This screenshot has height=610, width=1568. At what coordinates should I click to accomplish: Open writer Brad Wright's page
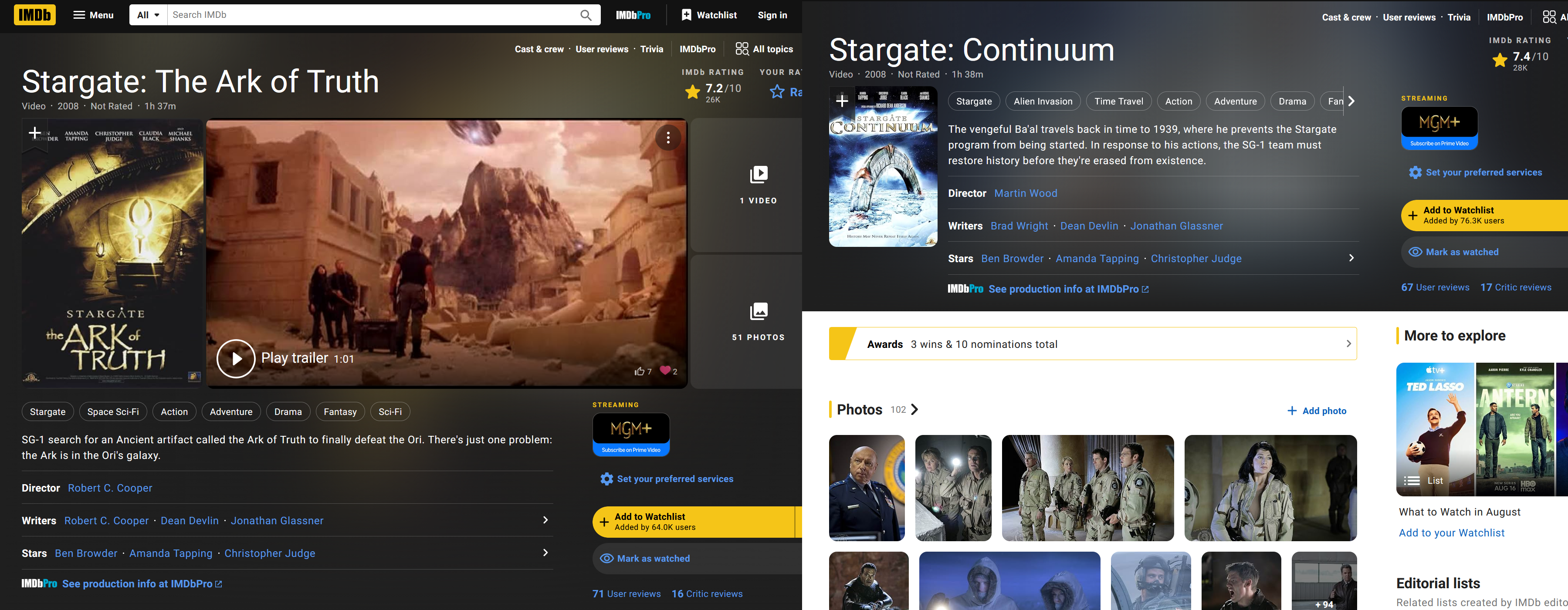pos(1019,226)
